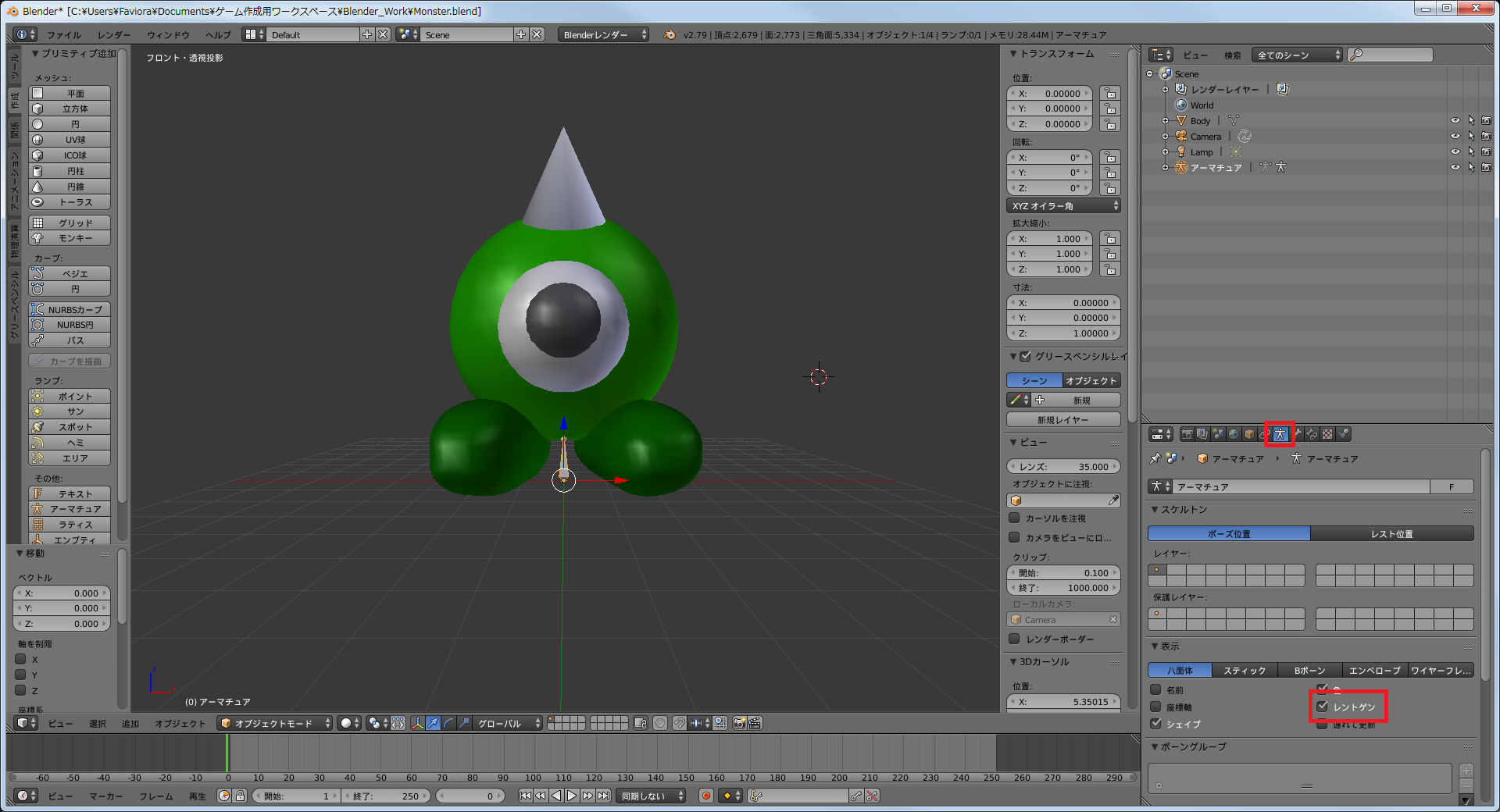Click the Blender logo in info header
Image resolution: width=1500 pixels, height=812 pixels.
pos(670,35)
